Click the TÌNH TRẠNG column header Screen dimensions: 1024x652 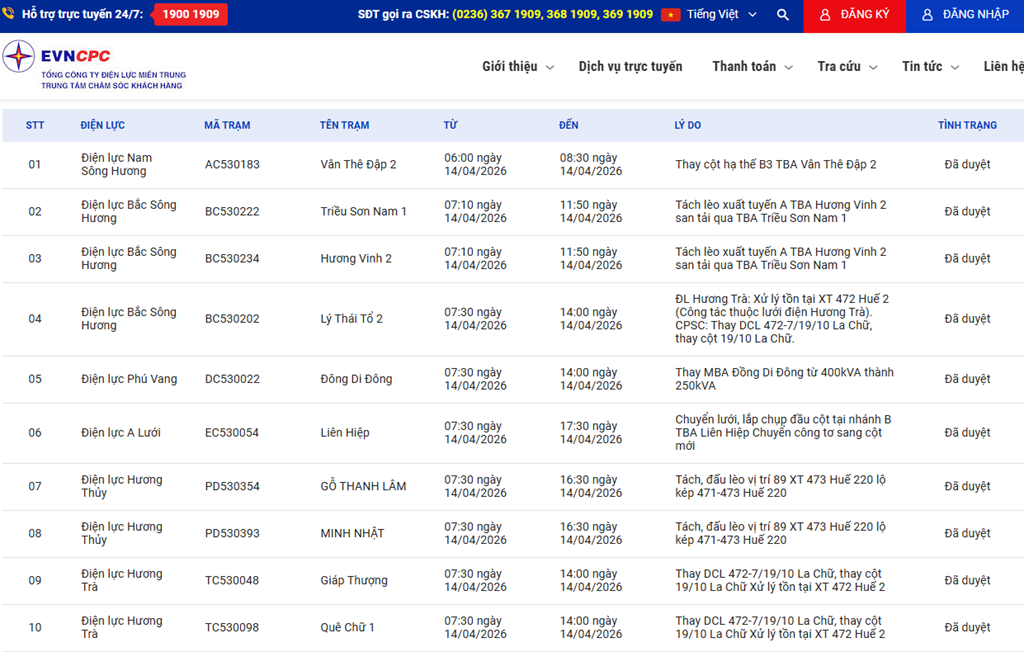click(967, 125)
